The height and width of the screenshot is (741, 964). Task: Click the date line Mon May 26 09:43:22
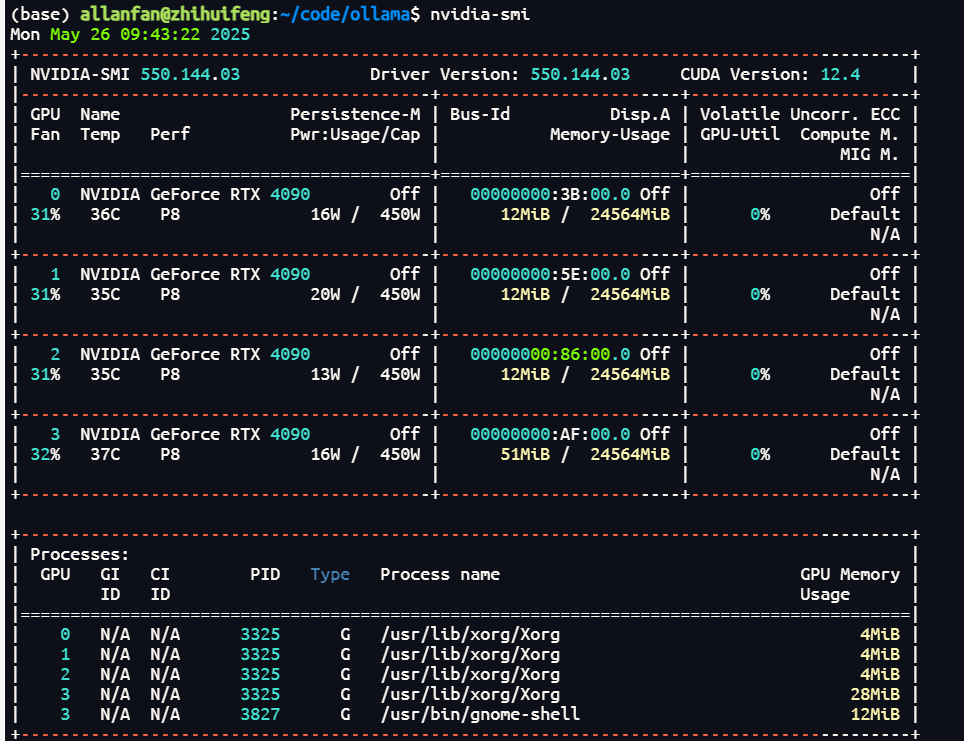point(130,34)
